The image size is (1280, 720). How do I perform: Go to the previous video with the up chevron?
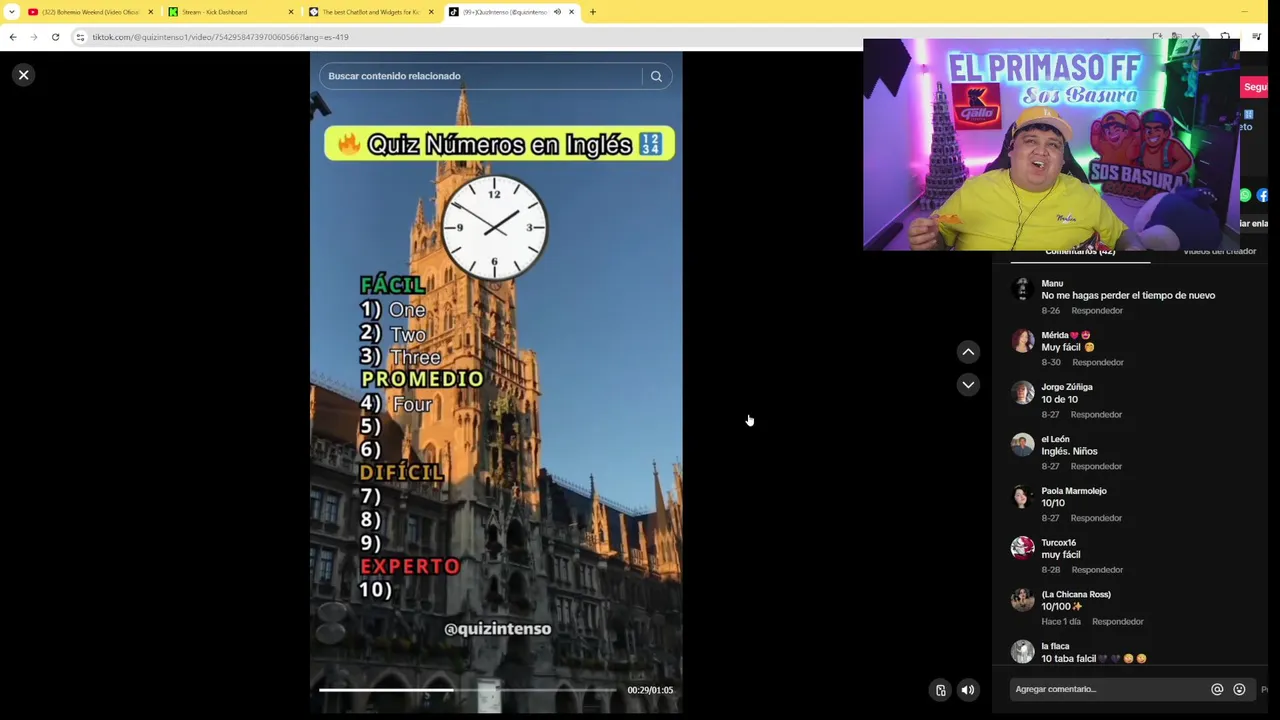968,352
